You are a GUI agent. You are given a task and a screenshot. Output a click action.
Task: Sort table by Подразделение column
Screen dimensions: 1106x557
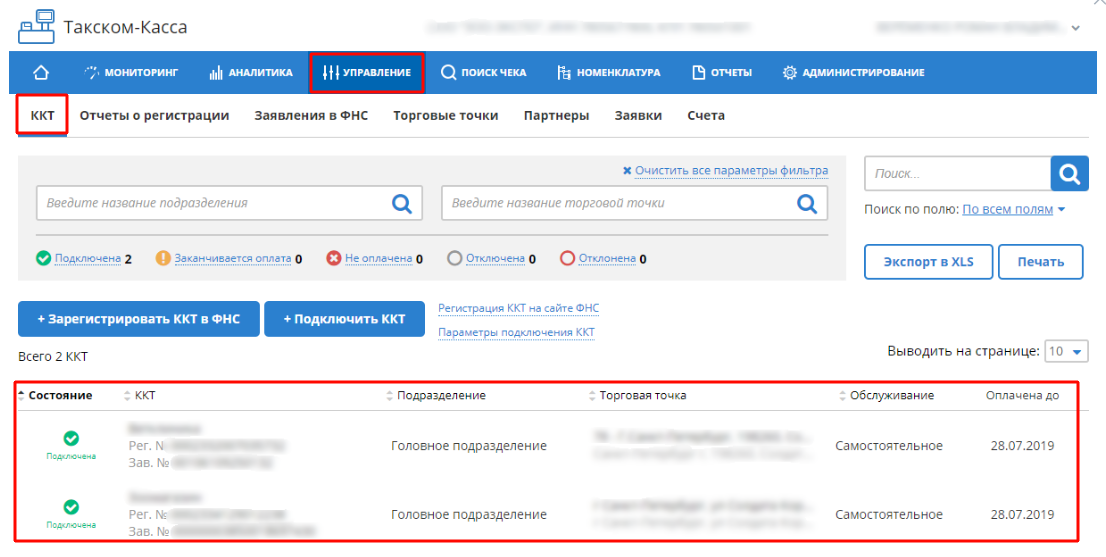coord(436,396)
